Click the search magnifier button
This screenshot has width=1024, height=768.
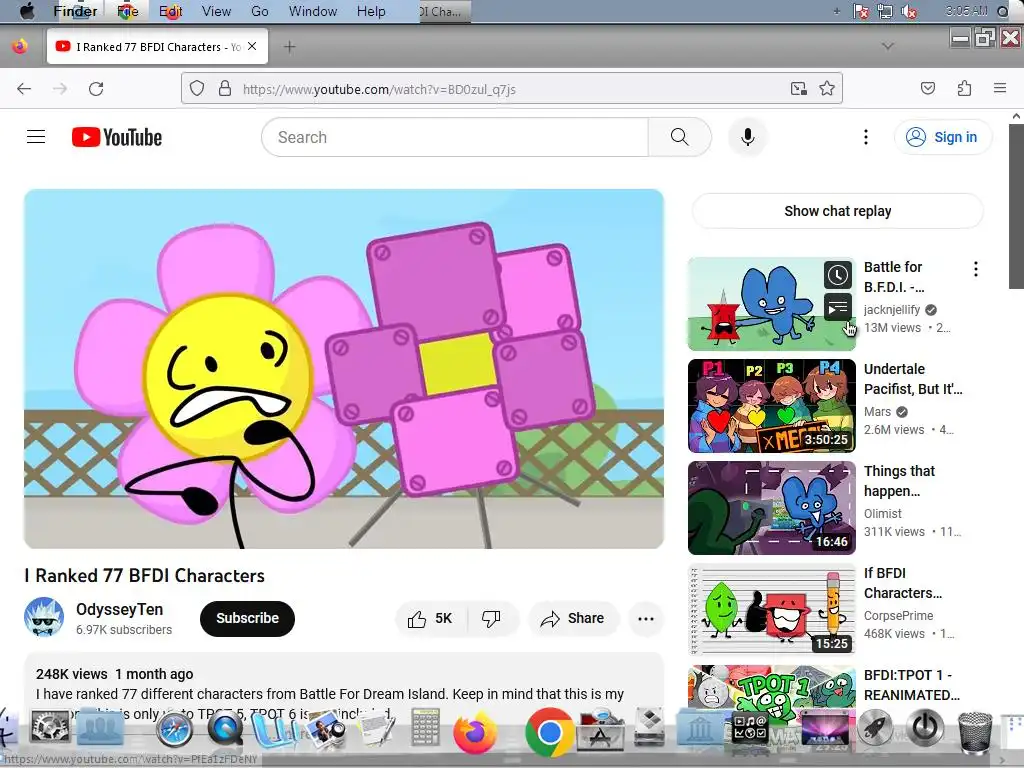[679, 137]
